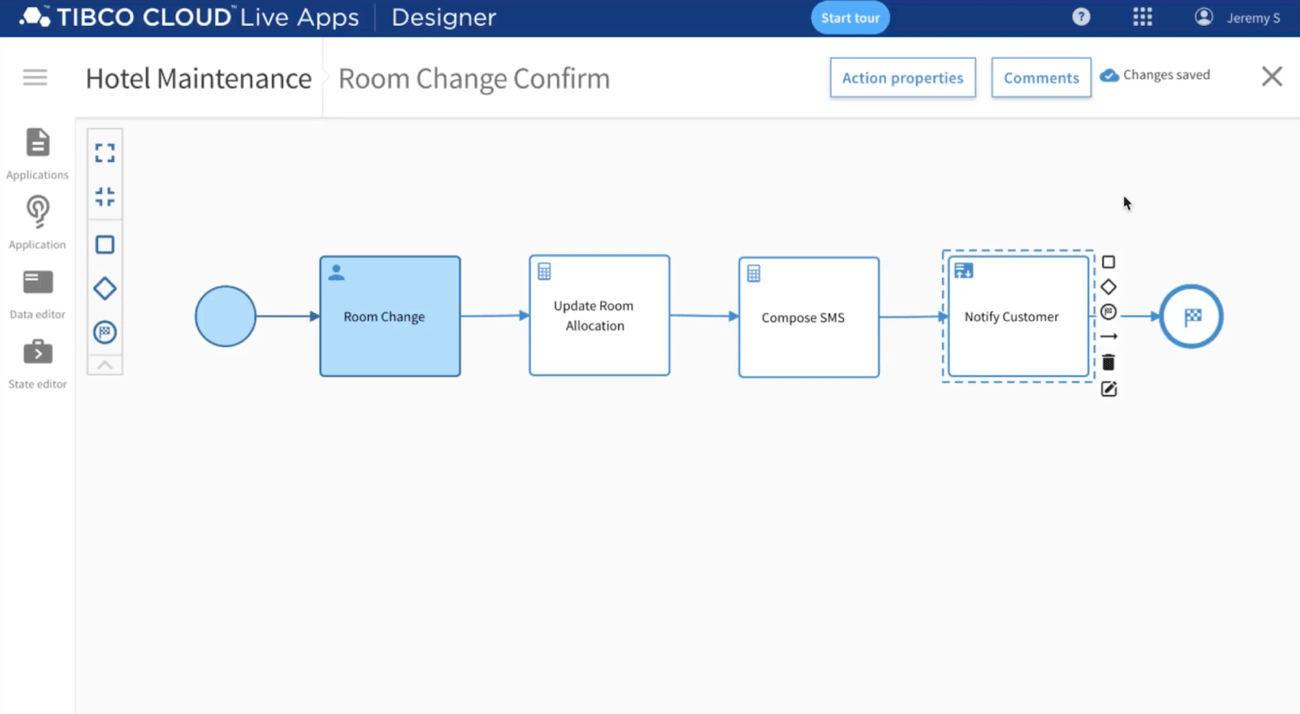Append an end event after Notify Customer
1300x714 pixels.
[x=1108, y=312]
